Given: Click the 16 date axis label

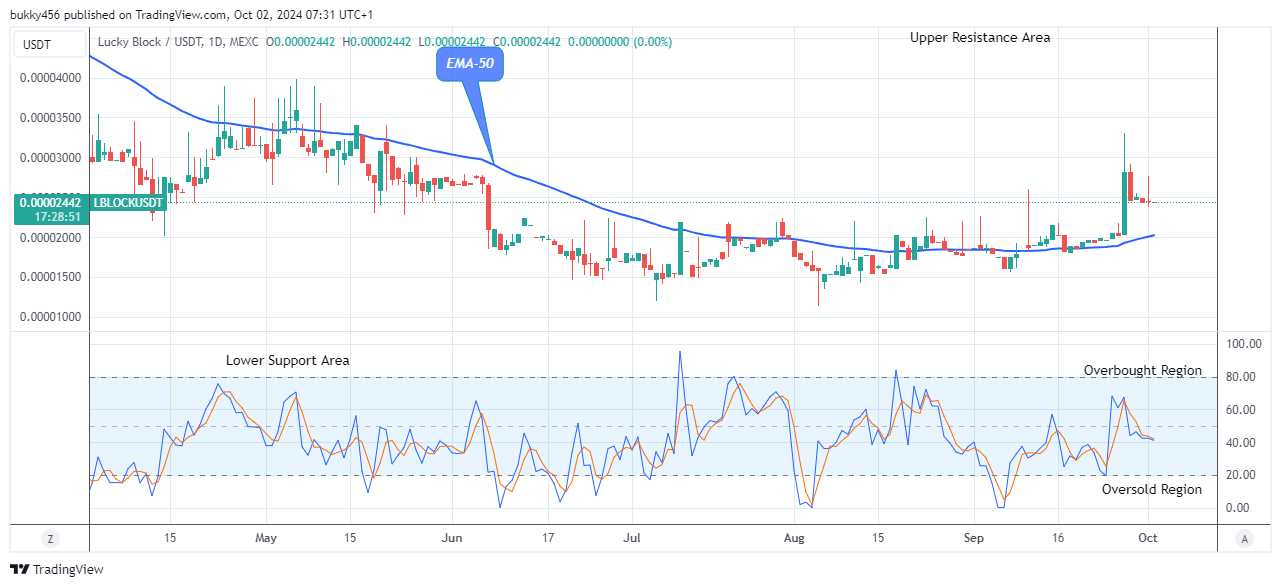Looking at the screenshot, I should pos(1058,538).
